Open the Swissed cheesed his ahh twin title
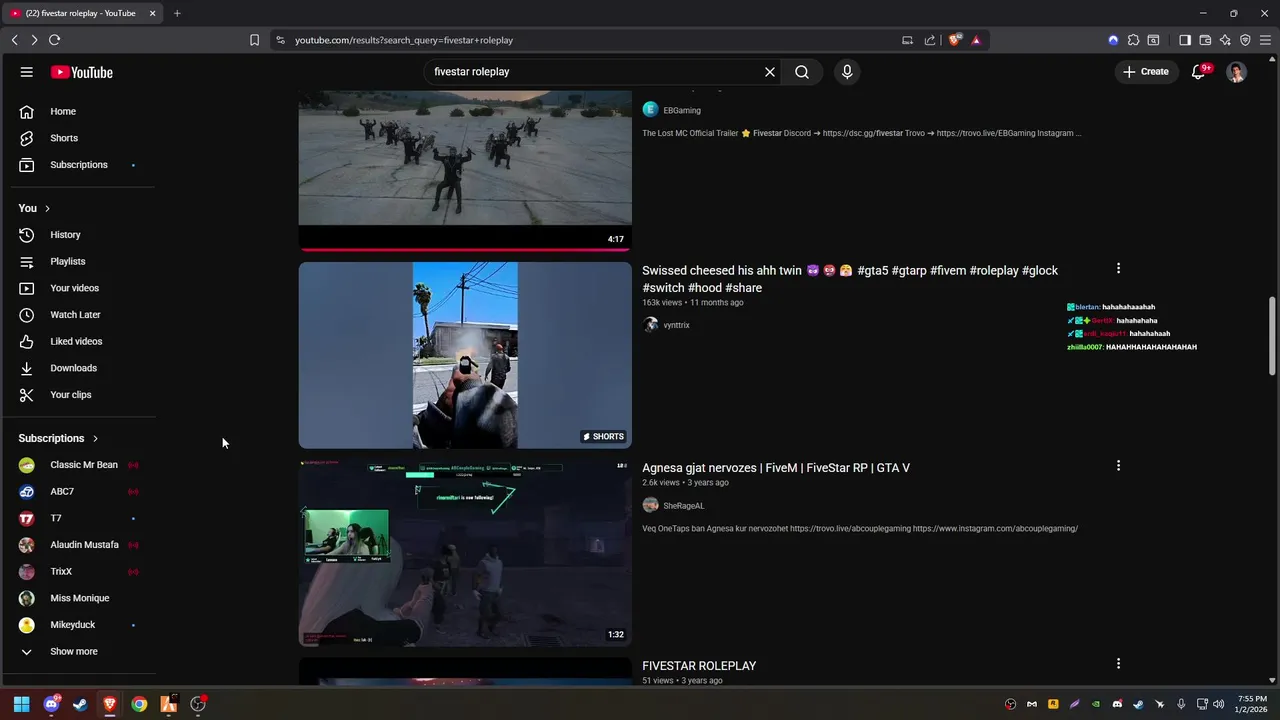The height and width of the screenshot is (720, 1280). coord(850,279)
